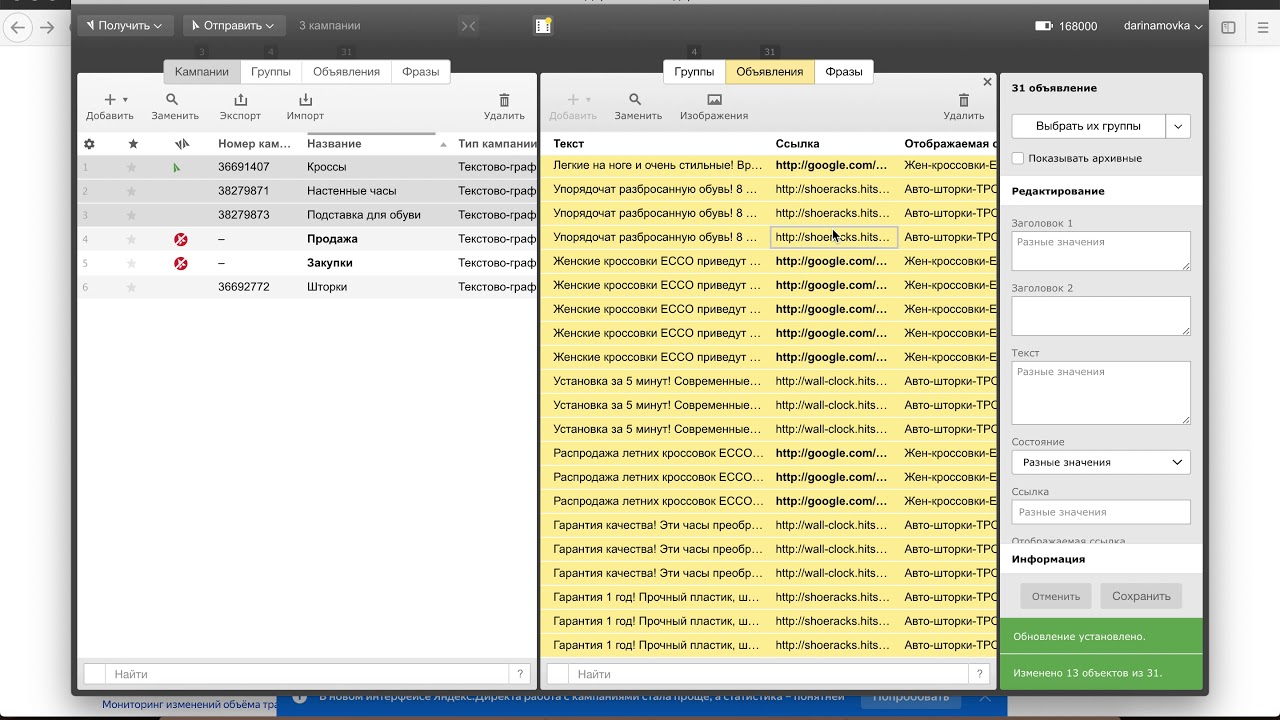Sort ads by Ссылка column header

797,144
